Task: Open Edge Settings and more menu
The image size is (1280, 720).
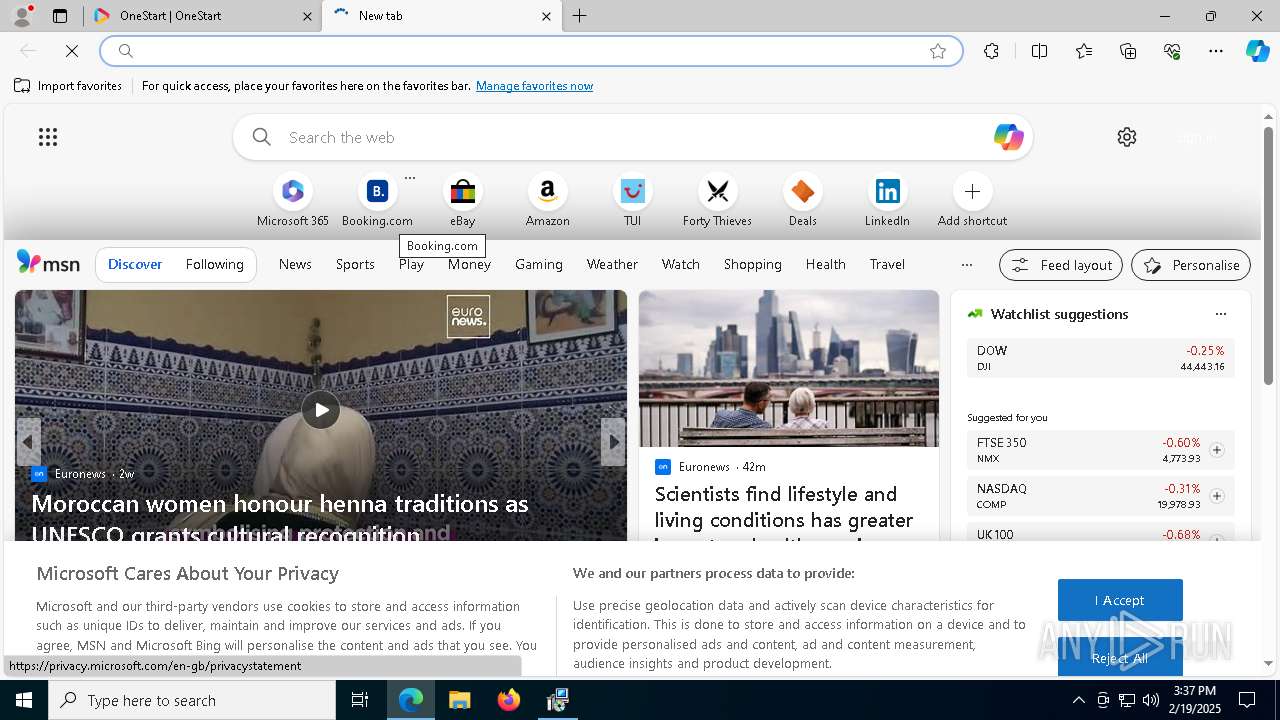Action: pos(1216,51)
